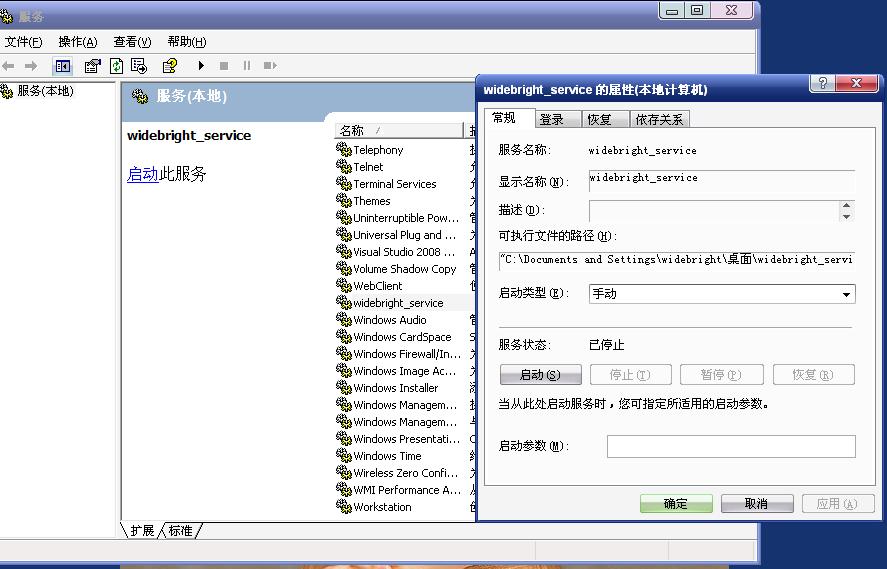Click the 取消 button
The width and height of the screenshot is (887, 569).
(757, 504)
